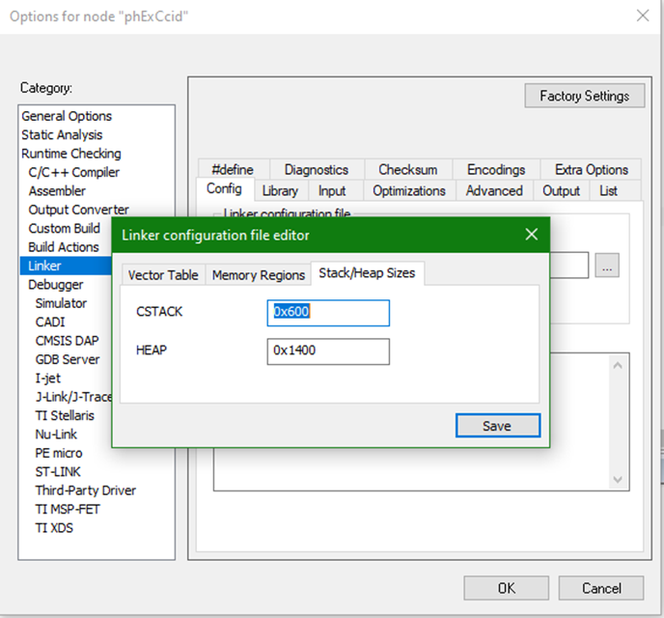Select Output Converter category
The image size is (664, 618).
pos(78,210)
